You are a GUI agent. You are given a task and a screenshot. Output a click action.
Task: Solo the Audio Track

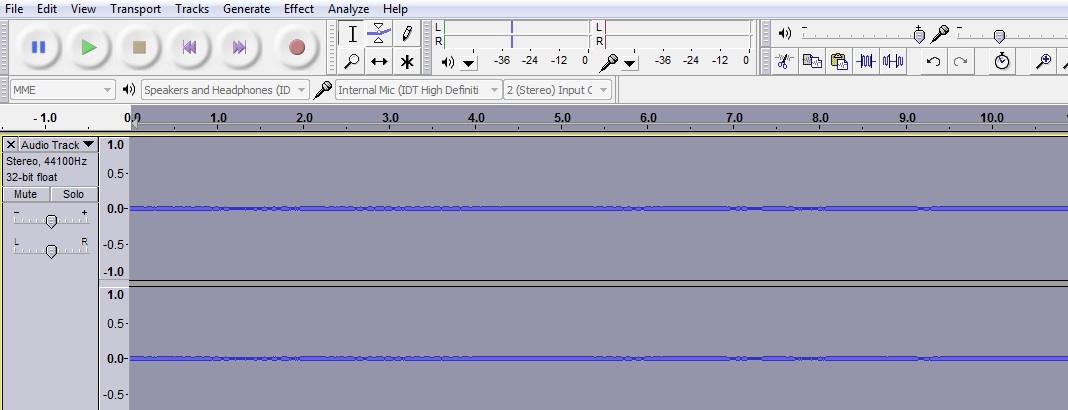(74, 194)
